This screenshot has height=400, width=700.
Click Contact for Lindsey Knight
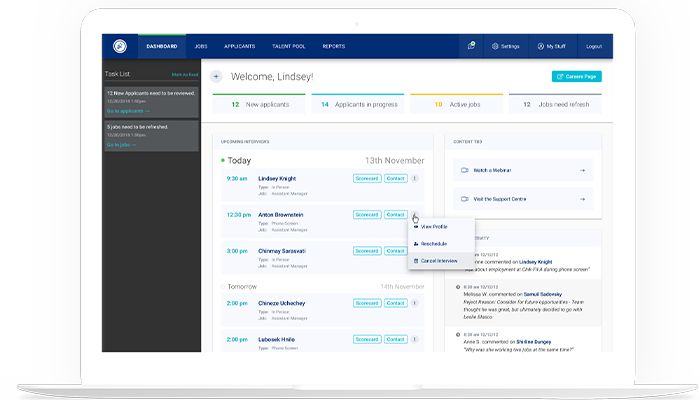pyautogui.click(x=396, y=179)
